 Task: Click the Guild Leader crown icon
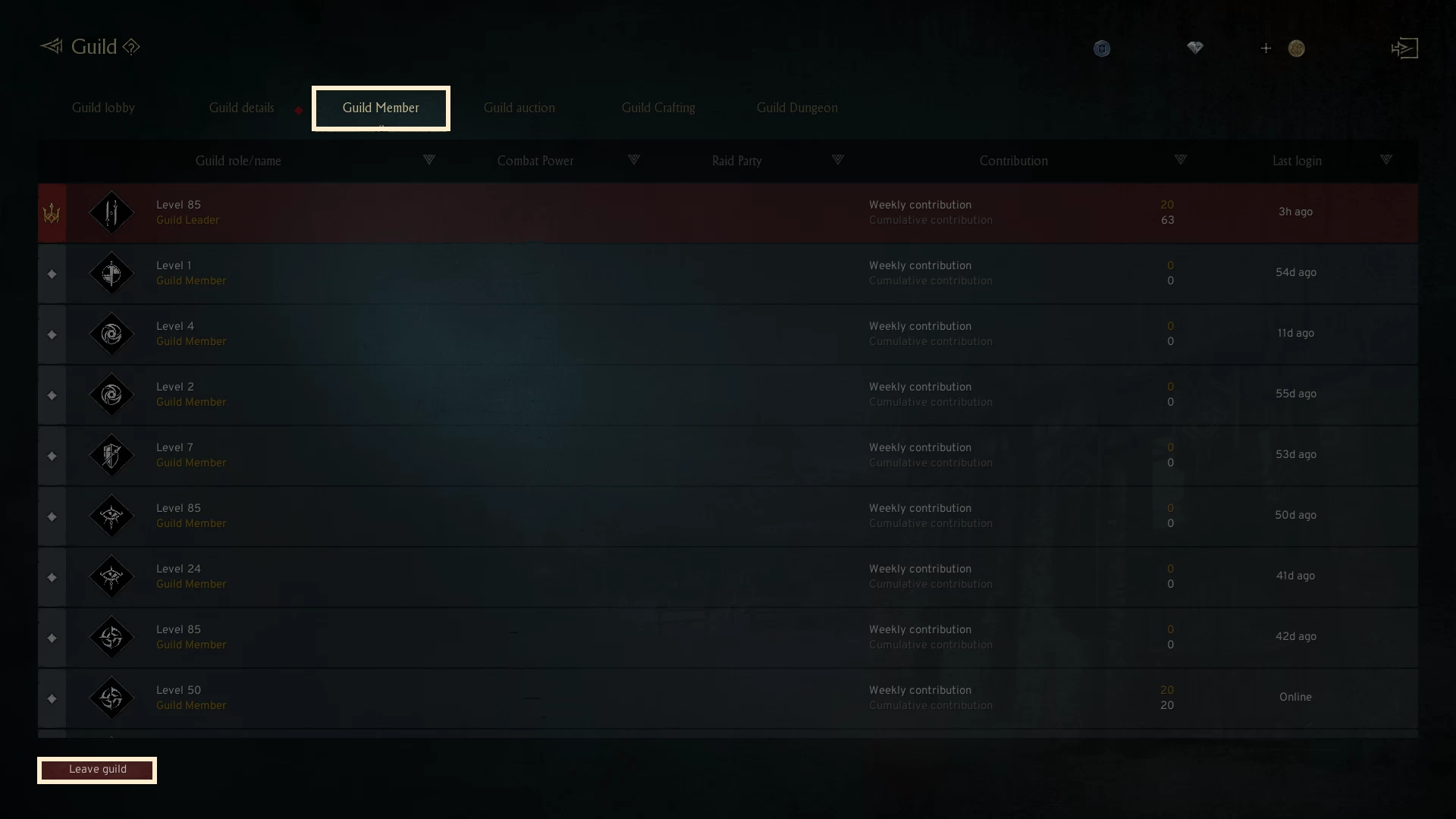coord(52,213)
